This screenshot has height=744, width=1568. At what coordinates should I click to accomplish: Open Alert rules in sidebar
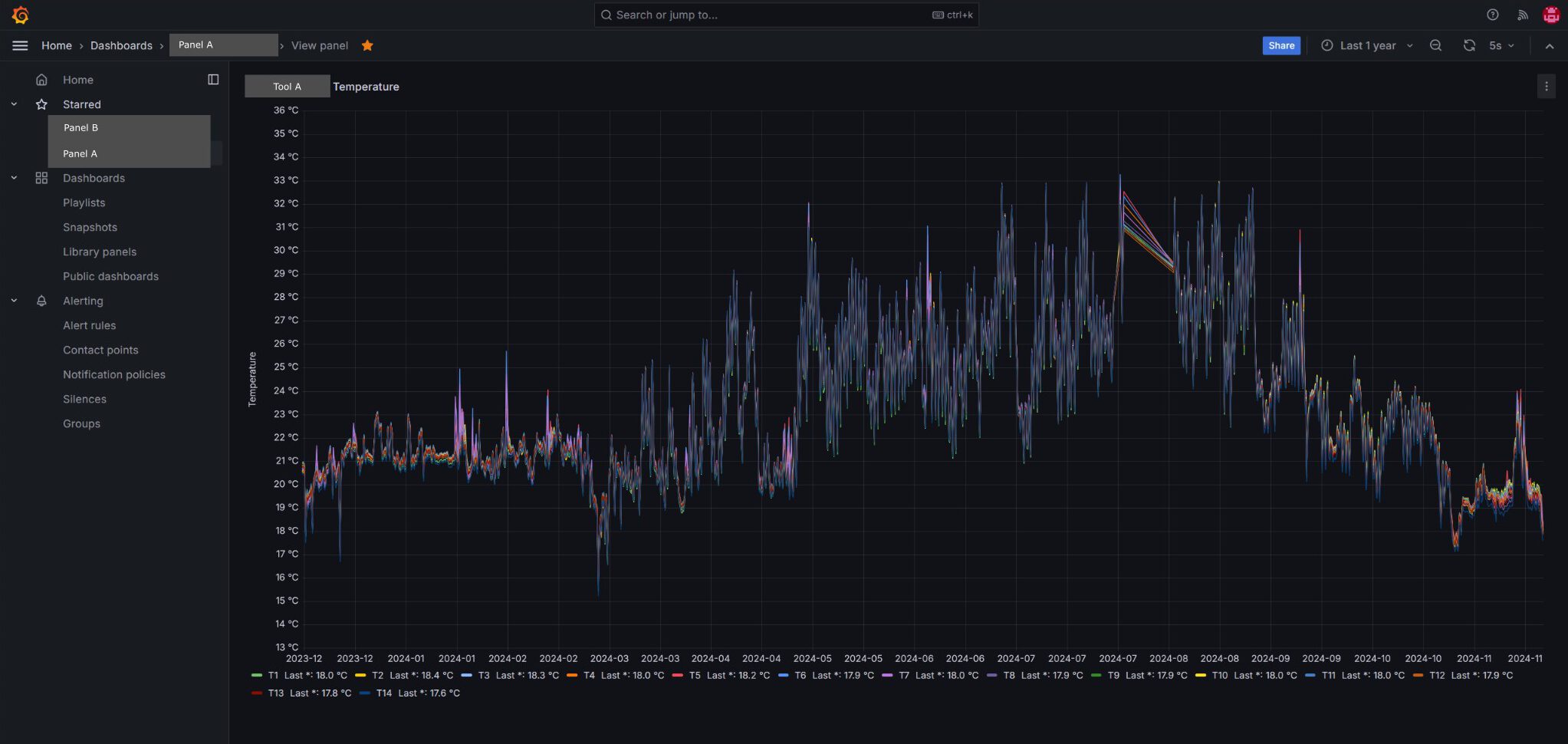click(89, 326)
